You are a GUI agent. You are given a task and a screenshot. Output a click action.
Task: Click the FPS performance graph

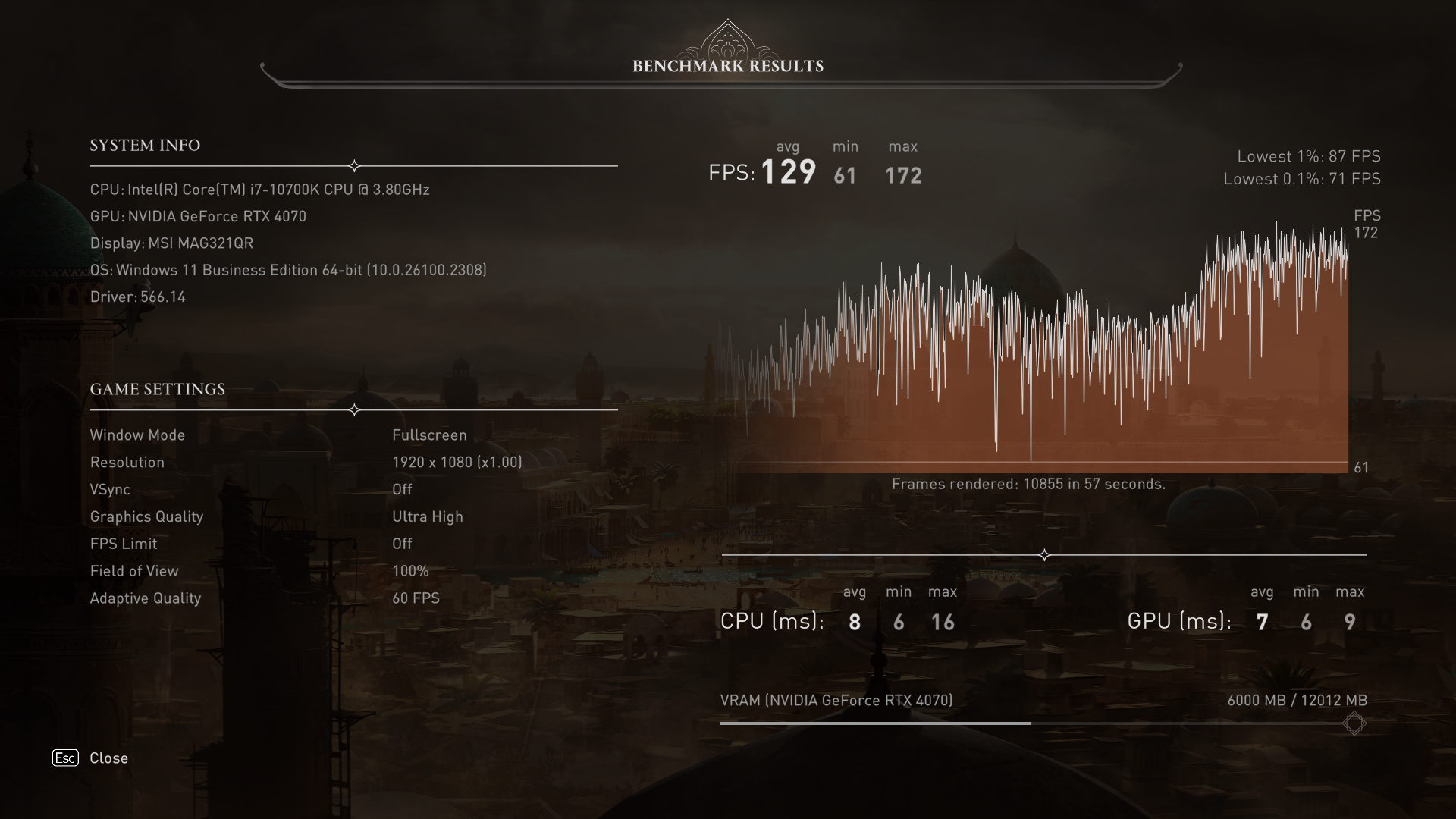click(x=1035, y=347)
